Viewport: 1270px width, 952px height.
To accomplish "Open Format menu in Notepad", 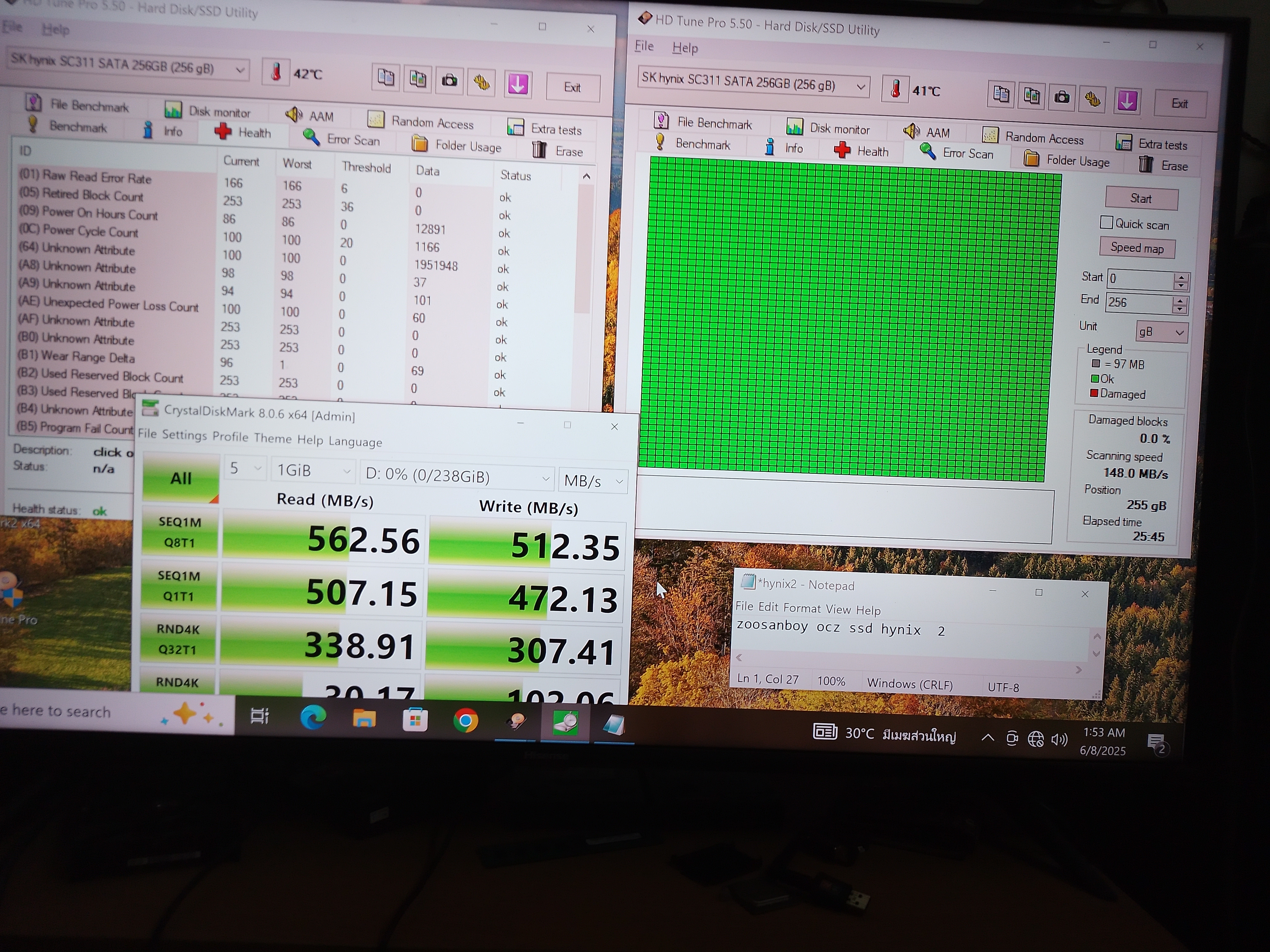I will click(x=802, y=608).
